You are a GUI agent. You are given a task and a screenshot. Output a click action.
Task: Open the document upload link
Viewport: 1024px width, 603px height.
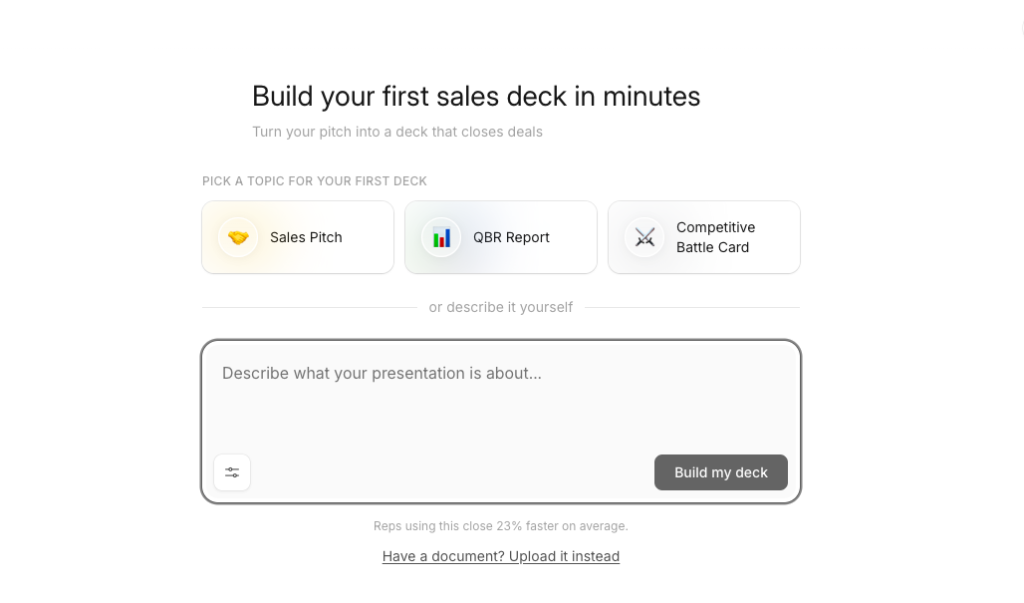tap(500, 556)
